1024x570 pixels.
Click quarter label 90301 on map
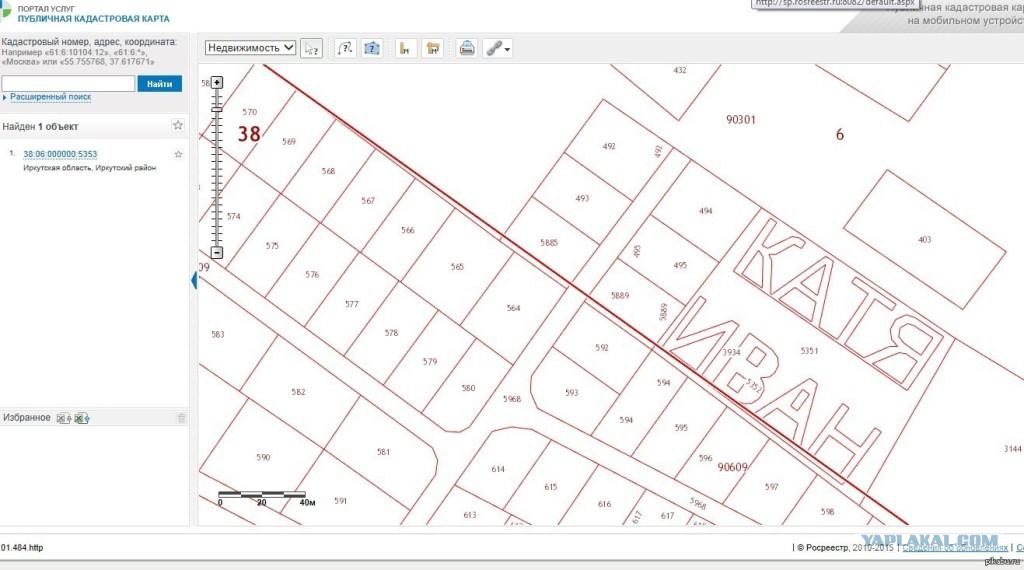click(741, 119)
